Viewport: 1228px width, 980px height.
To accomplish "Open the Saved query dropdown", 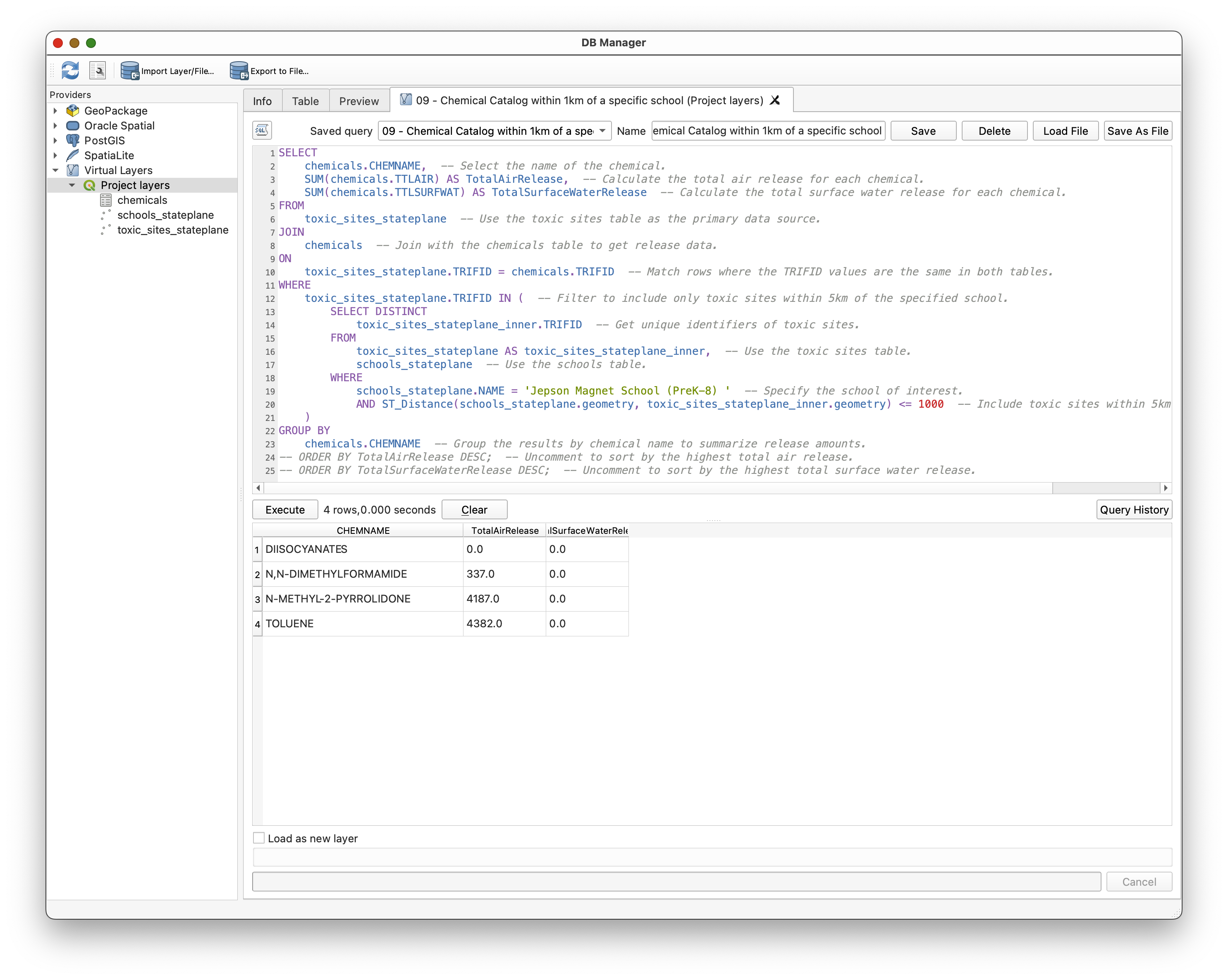I will pyautogui.click(x=494, y=131).
